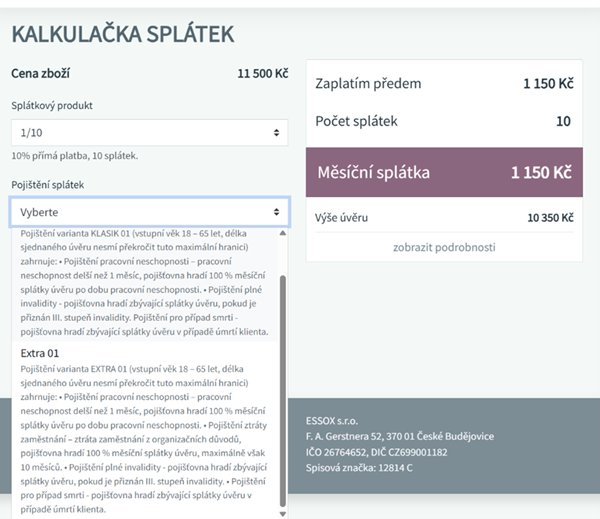Click the Zaplatím předem 1 150 Kč amount
This screenshot has width=600, height=519.
547,84
